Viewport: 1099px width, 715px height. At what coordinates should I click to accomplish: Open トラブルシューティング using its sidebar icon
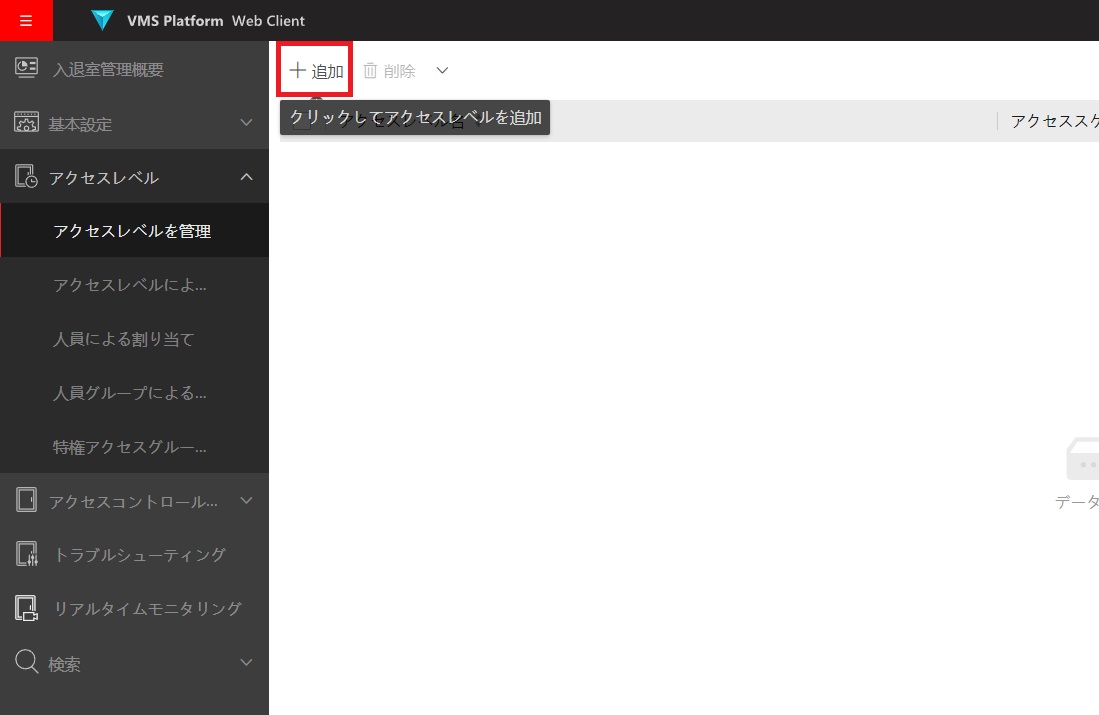26,554
